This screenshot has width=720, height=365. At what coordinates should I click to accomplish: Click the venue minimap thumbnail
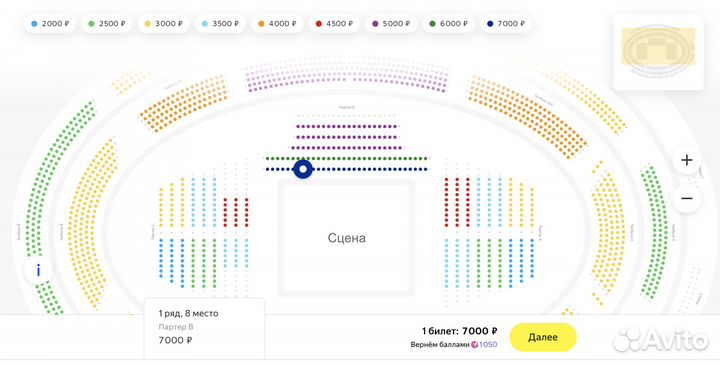(x=658, y=52)
